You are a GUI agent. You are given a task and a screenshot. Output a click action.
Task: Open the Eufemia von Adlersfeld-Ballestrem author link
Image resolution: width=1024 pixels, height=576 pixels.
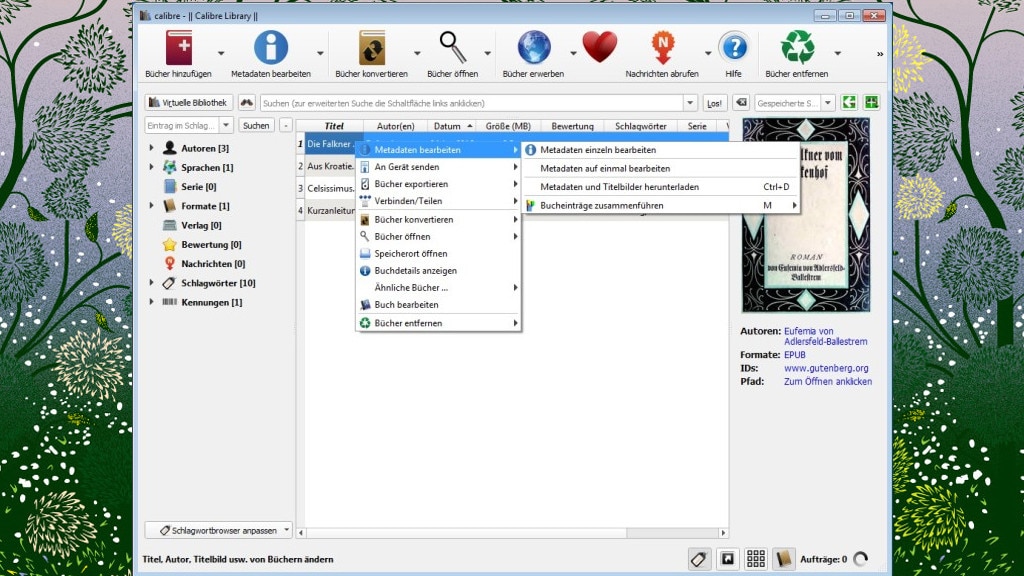pyautogui.click(x=825, y=336)
